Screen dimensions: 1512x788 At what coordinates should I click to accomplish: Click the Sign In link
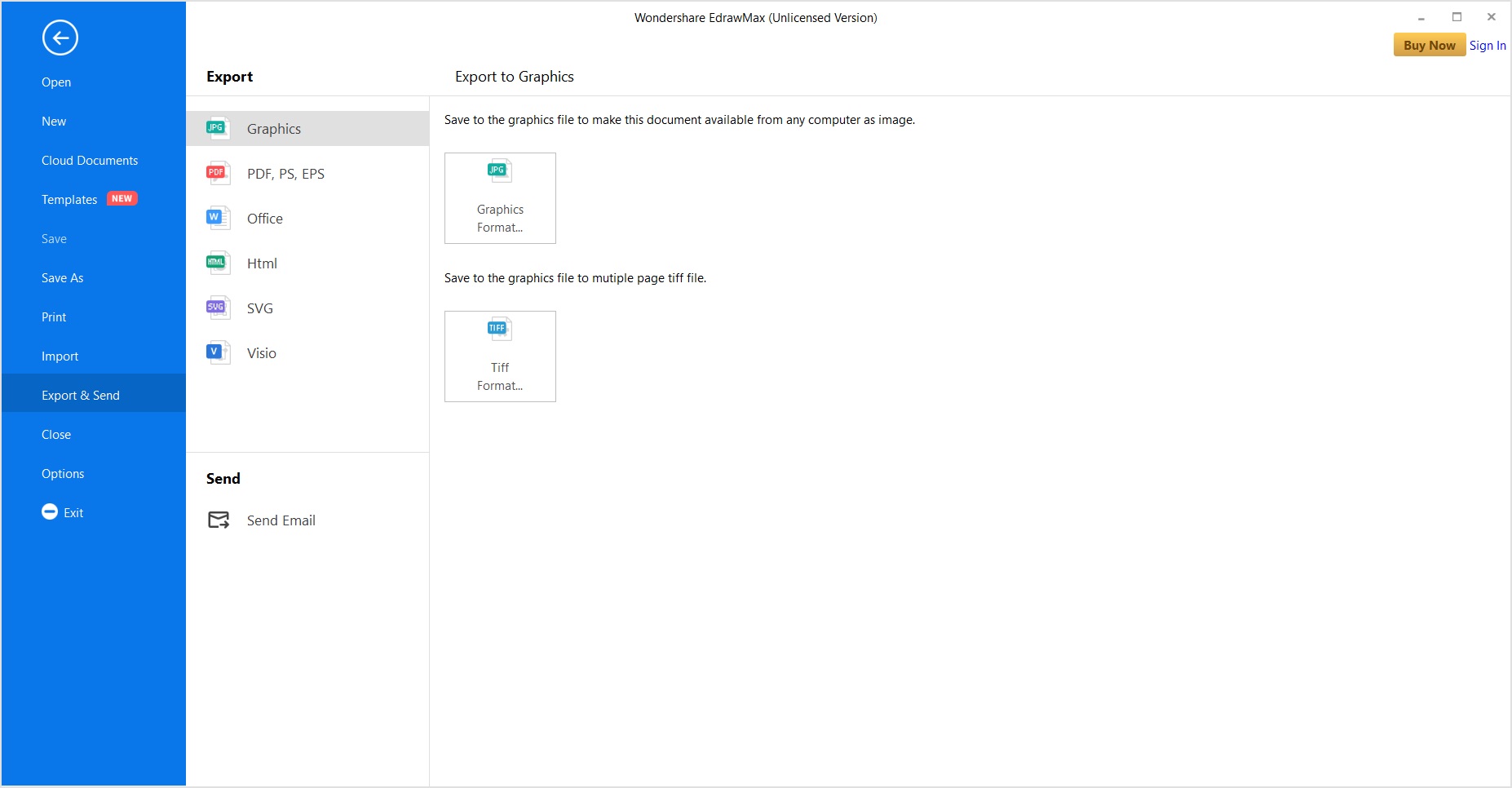1488,45
